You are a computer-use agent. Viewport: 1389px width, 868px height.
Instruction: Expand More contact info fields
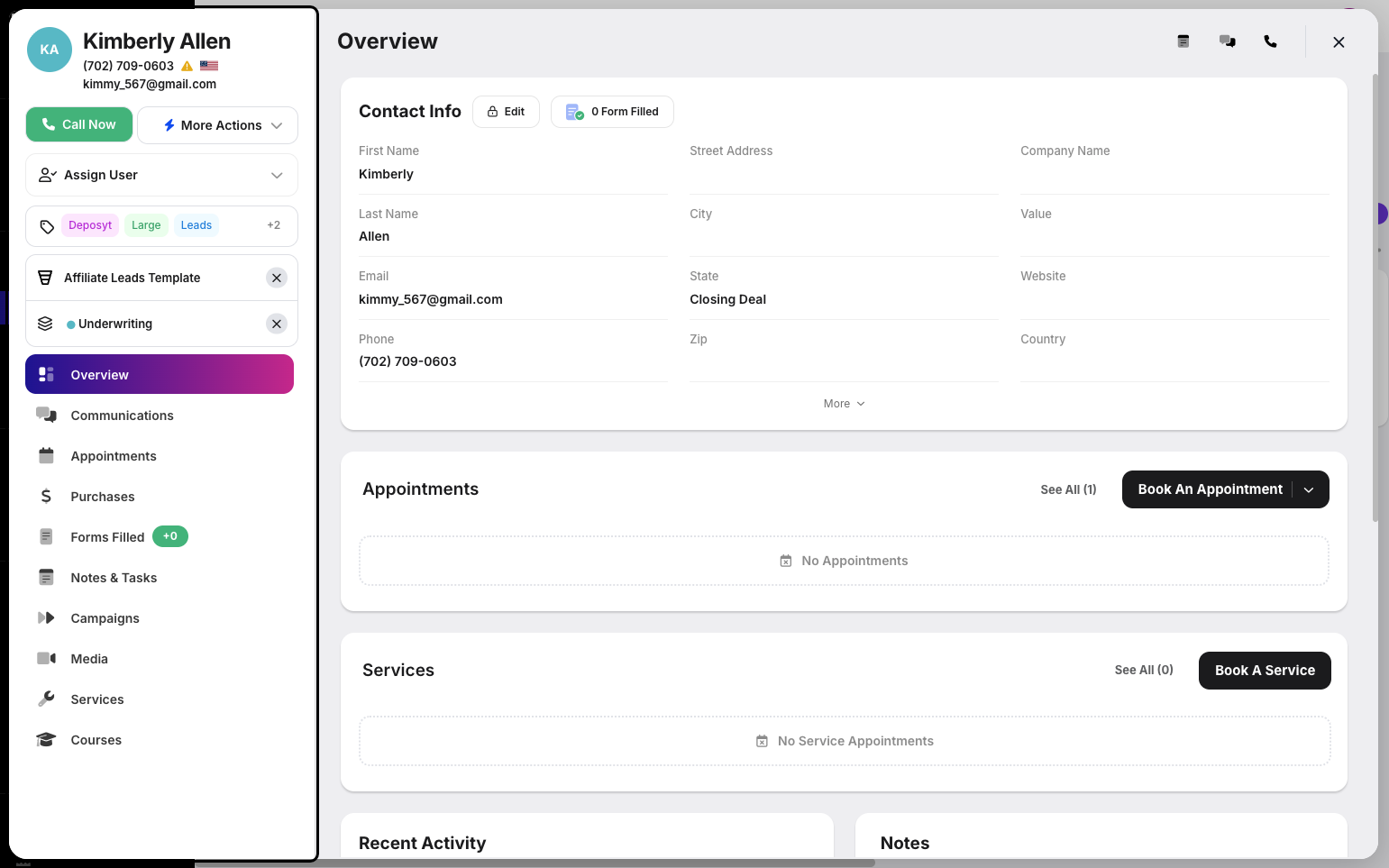[844, 404]
